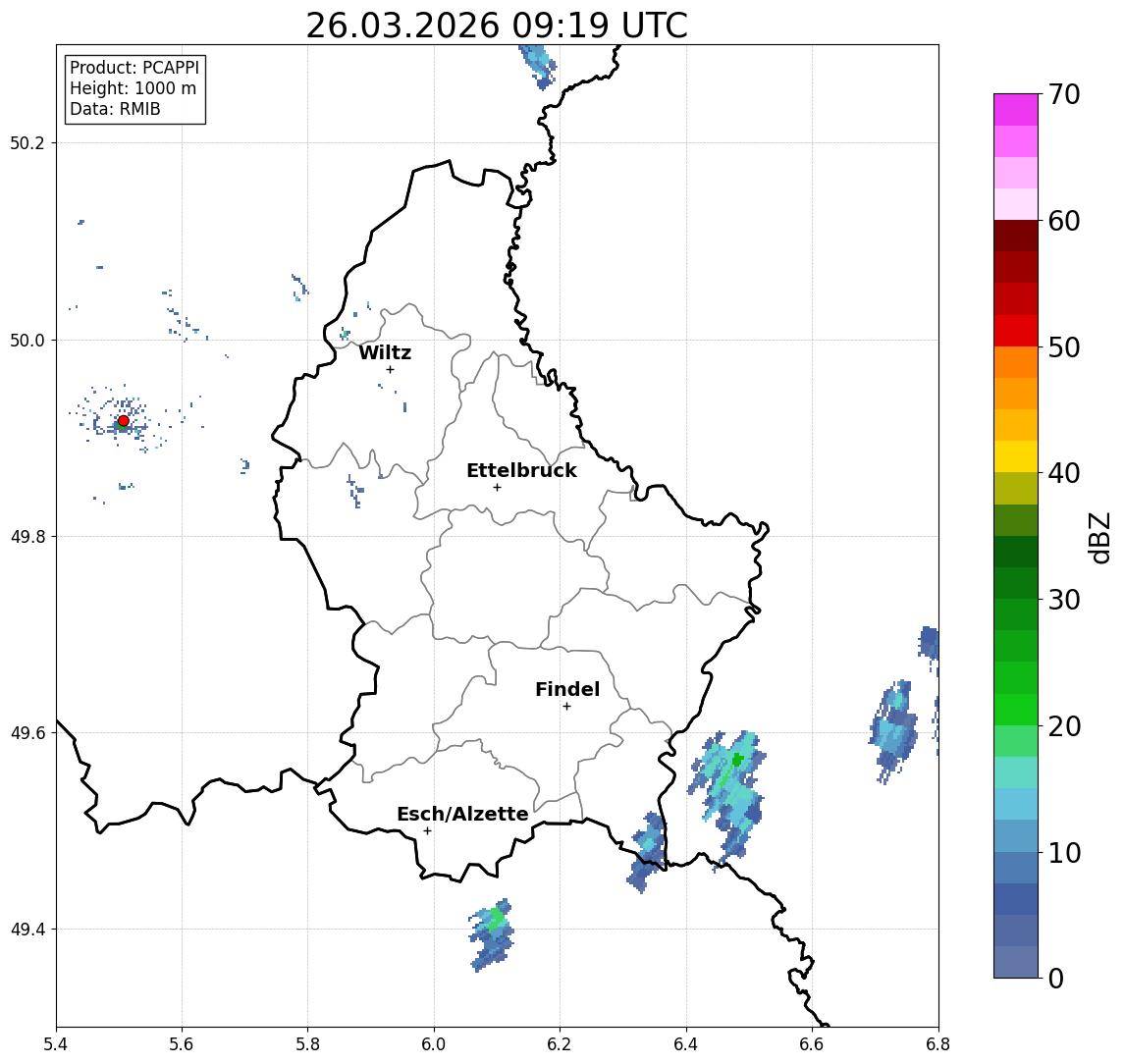Click the longitude label 6.0

[x=434, y=1044]
